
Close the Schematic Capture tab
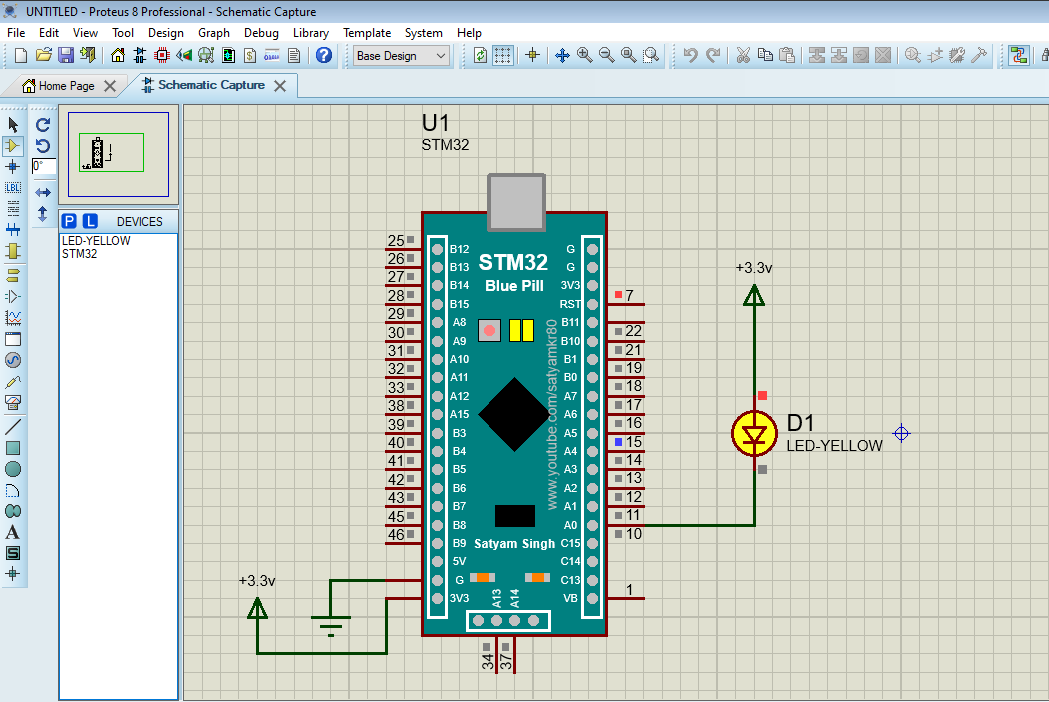(280, 86)
